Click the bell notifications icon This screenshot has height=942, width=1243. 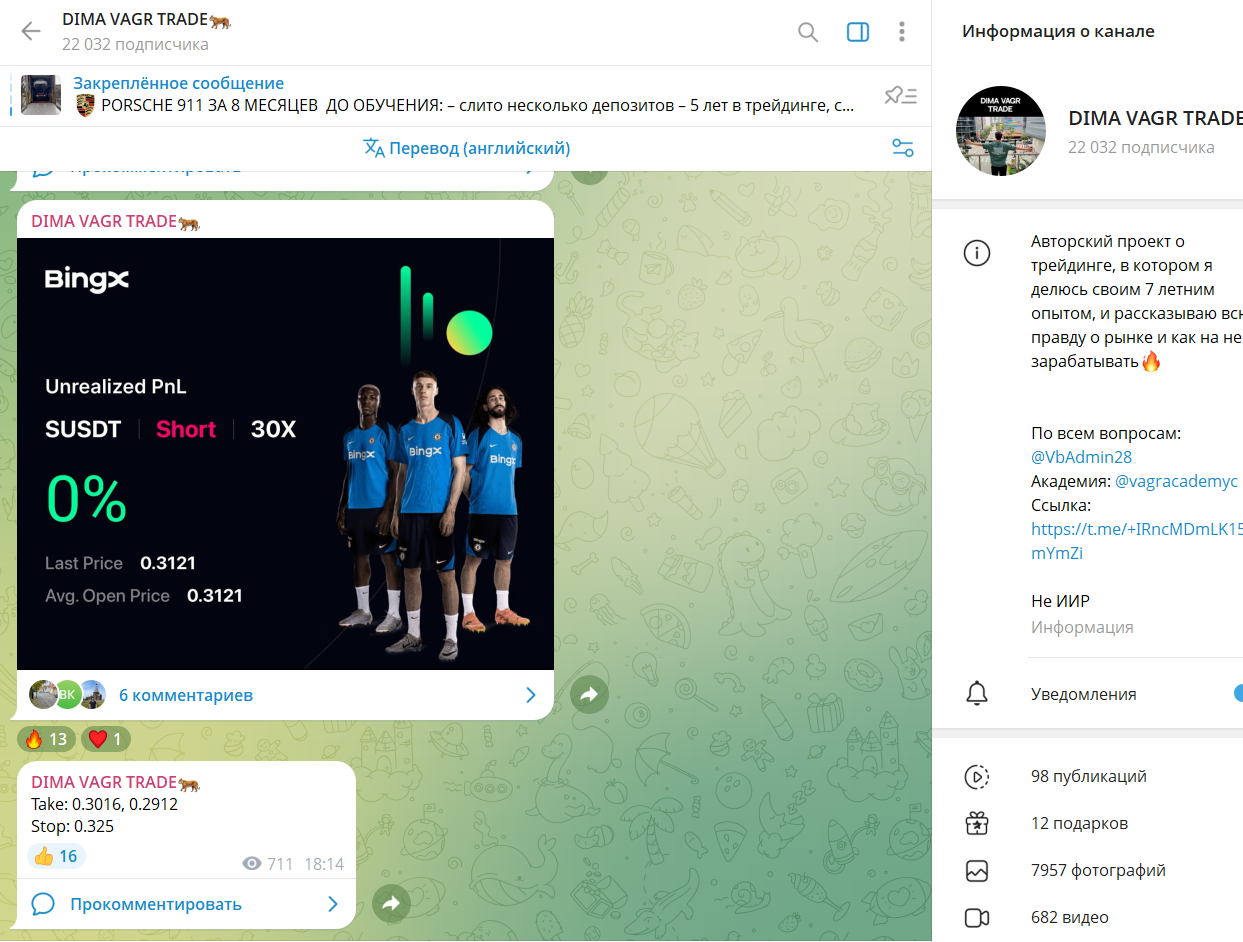pos(977,693)
